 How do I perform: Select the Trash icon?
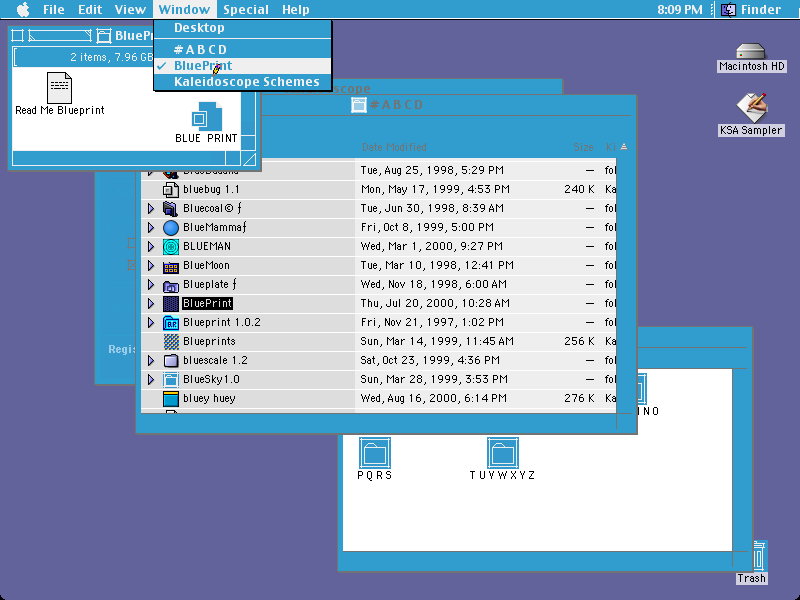pyautogui.click(x=759, y=556)
